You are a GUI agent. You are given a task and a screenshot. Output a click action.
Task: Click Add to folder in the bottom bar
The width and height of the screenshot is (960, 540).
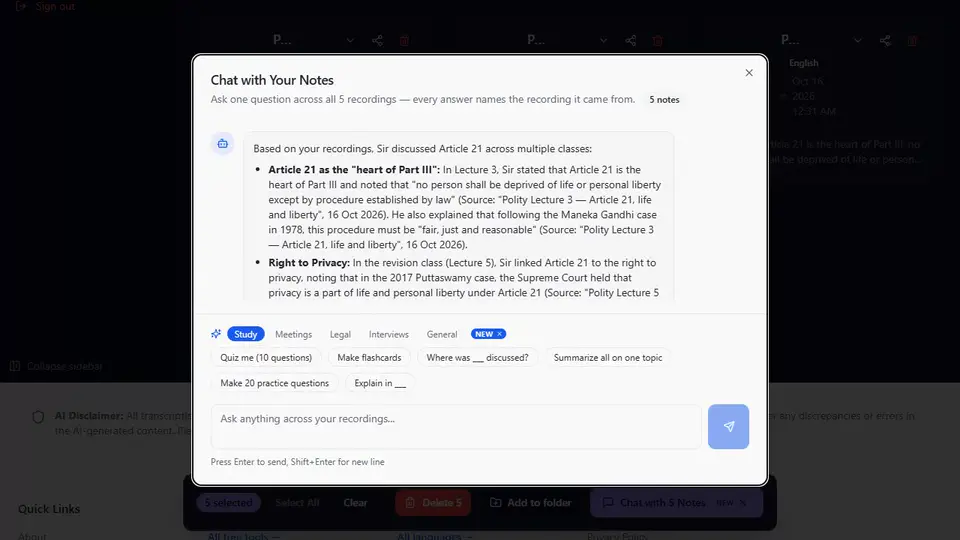[530, 503]
